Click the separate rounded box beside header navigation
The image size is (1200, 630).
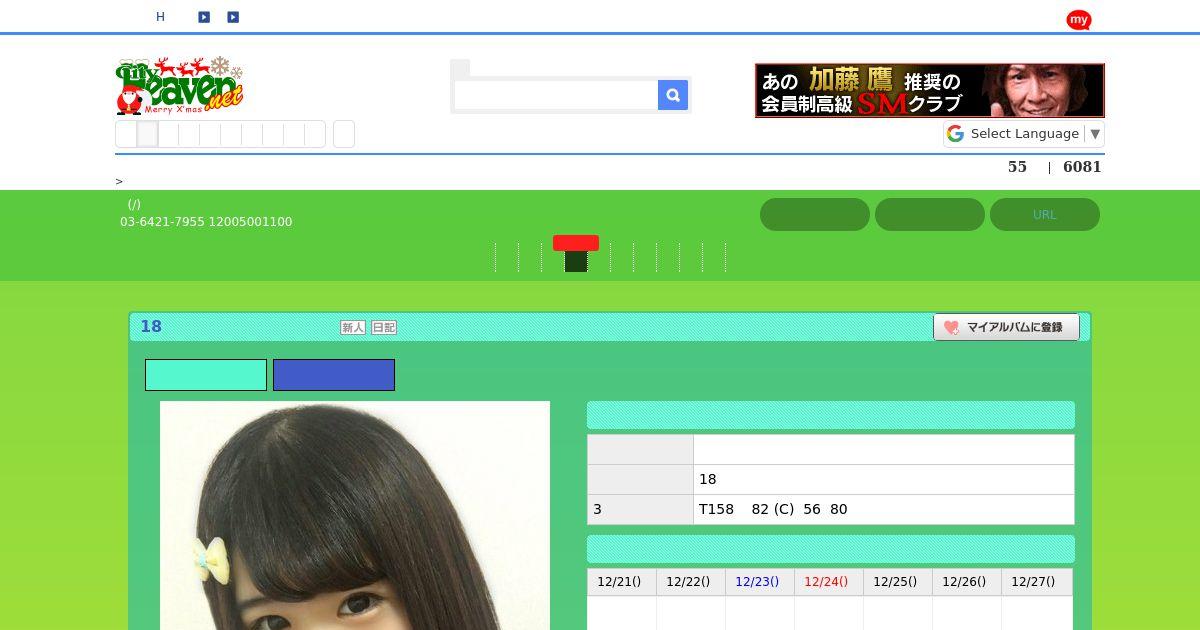[344, 134]
